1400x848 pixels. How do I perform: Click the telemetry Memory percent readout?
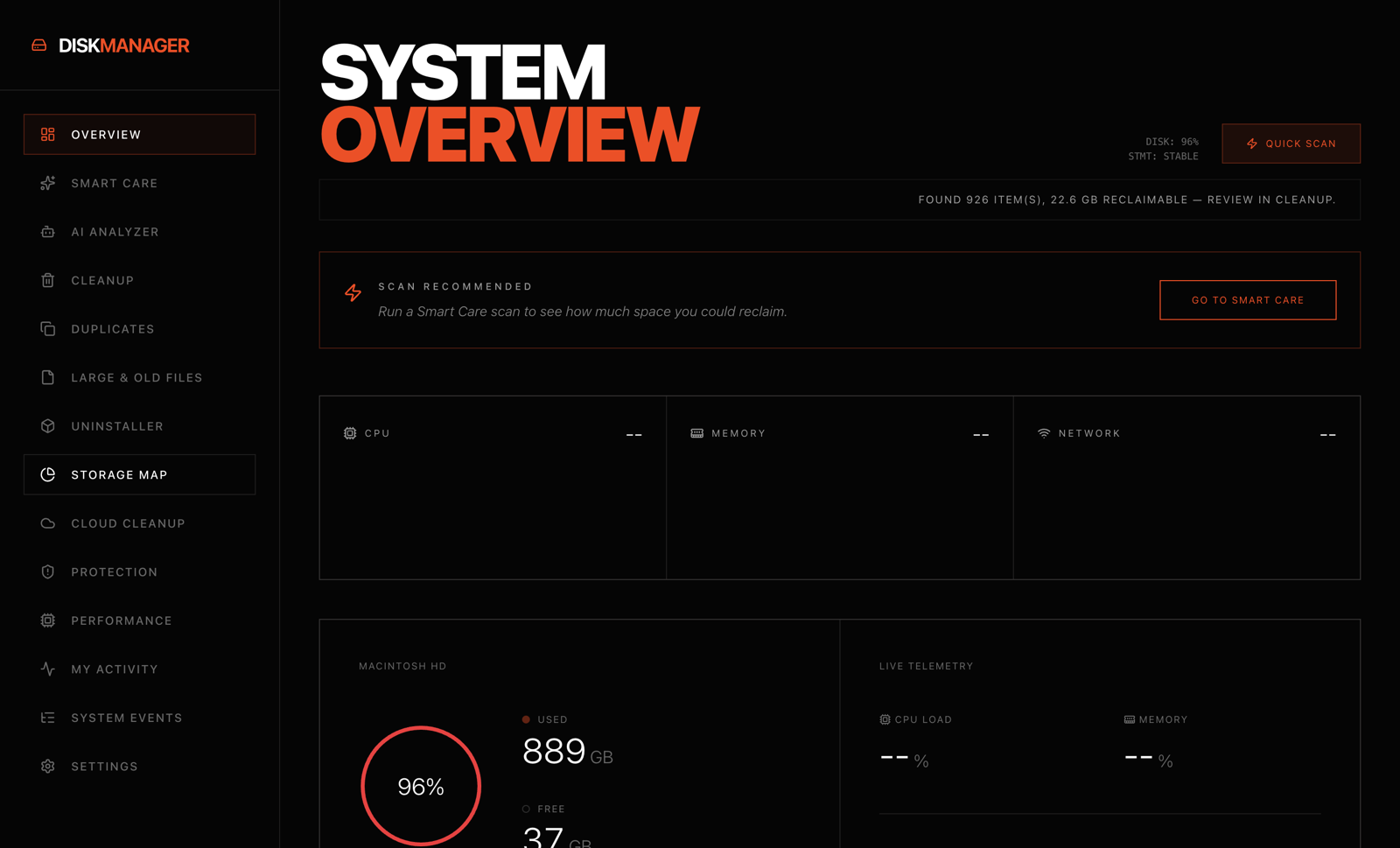coord(1149,760)
